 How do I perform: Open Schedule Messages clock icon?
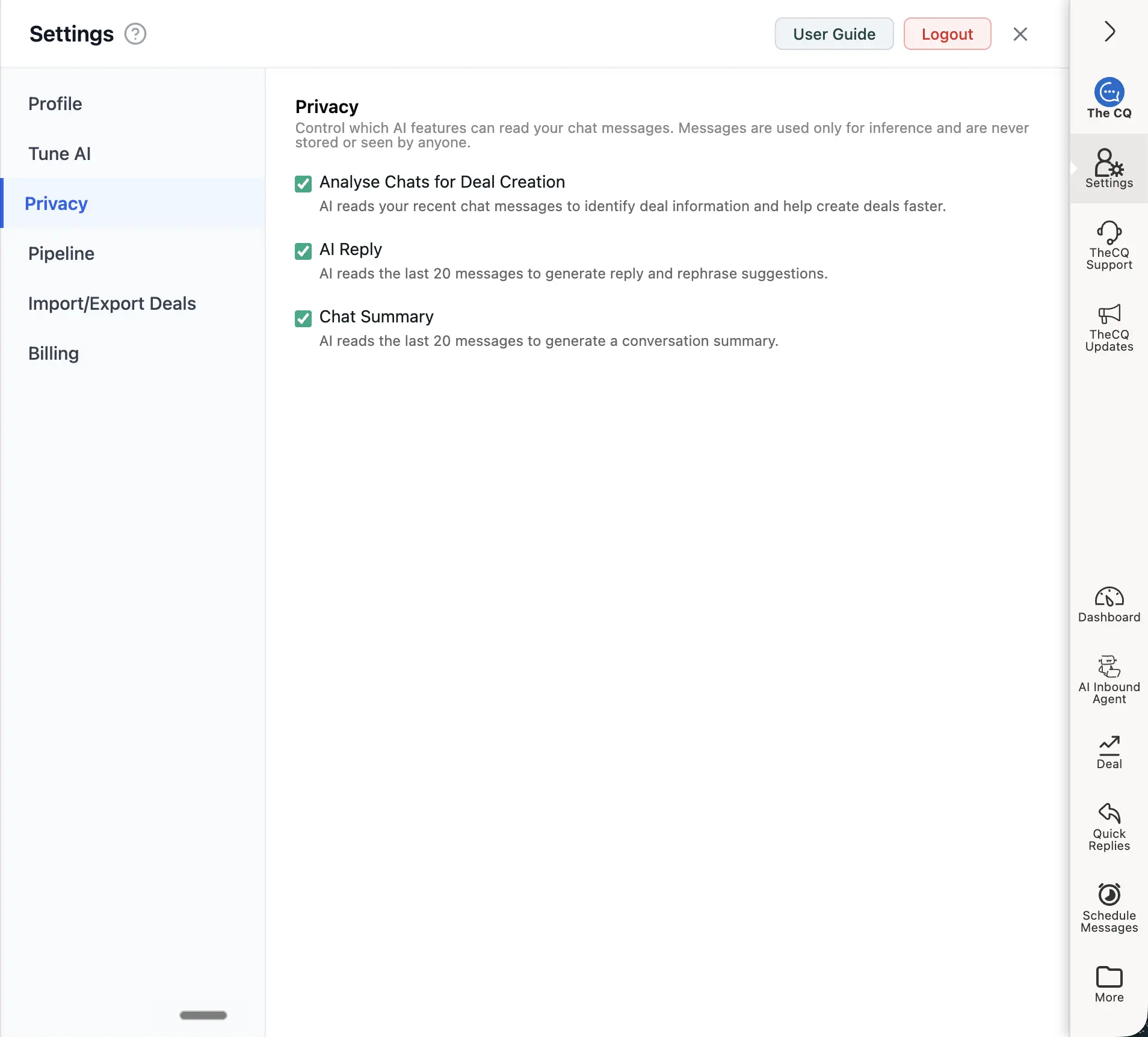coord(1109,894)
